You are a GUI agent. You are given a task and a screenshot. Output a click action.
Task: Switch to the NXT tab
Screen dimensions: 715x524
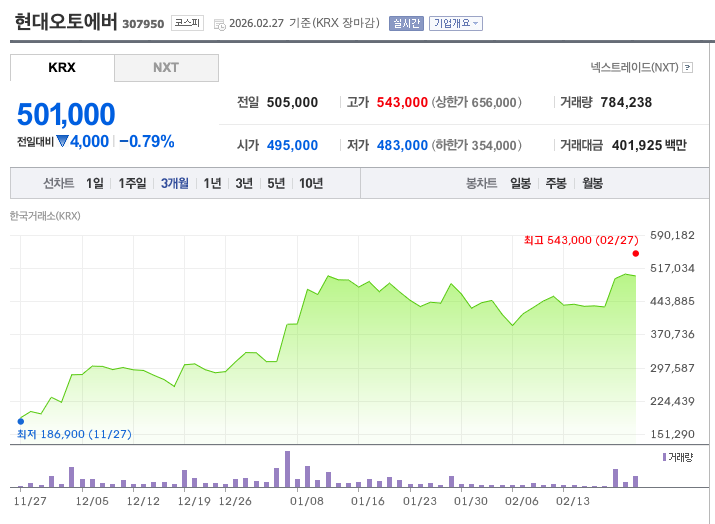click(x=166, y=68)
